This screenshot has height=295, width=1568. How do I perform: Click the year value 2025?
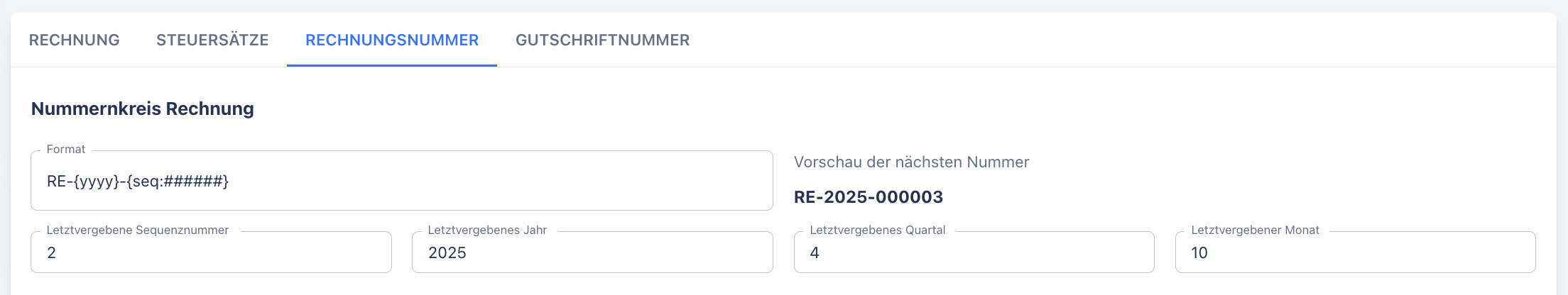click(447, 253)
